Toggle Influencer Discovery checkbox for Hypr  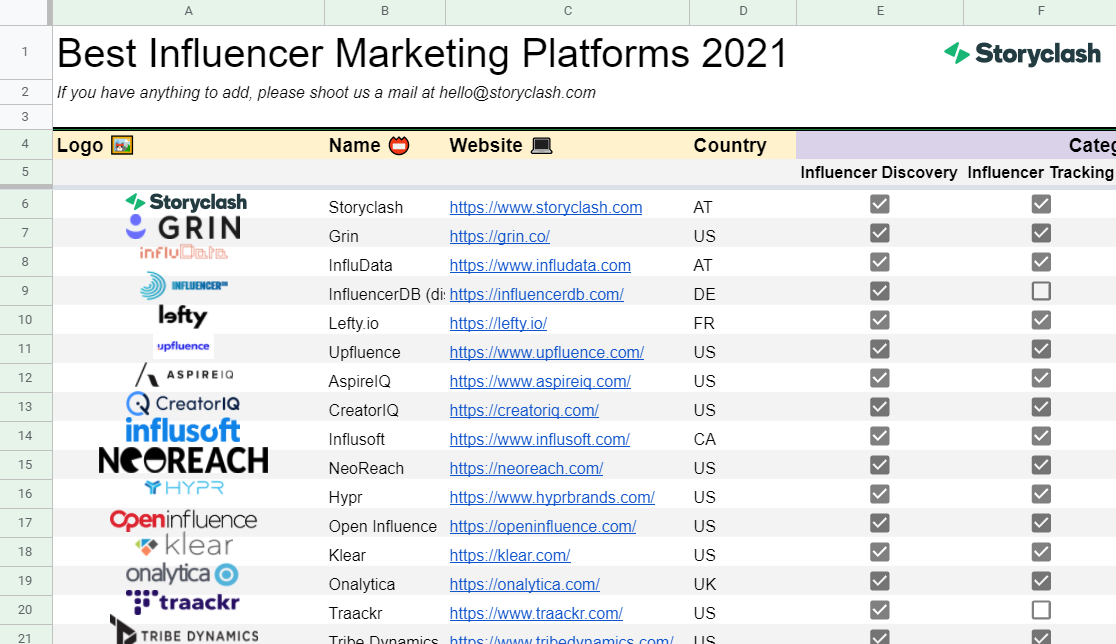tap(880, 494)
